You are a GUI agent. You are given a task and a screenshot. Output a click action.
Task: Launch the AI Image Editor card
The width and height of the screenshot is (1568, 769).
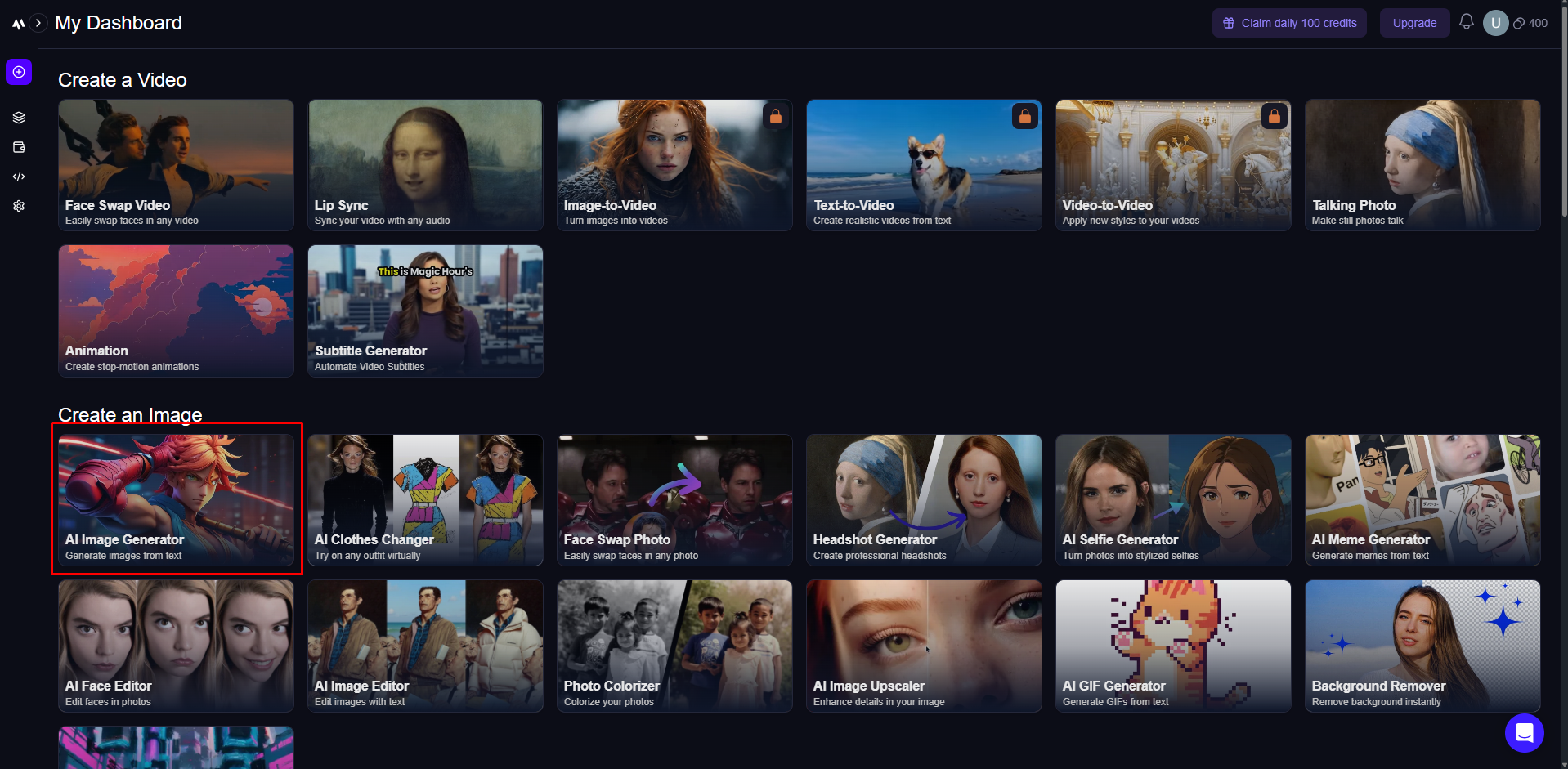tap(425, 646)
